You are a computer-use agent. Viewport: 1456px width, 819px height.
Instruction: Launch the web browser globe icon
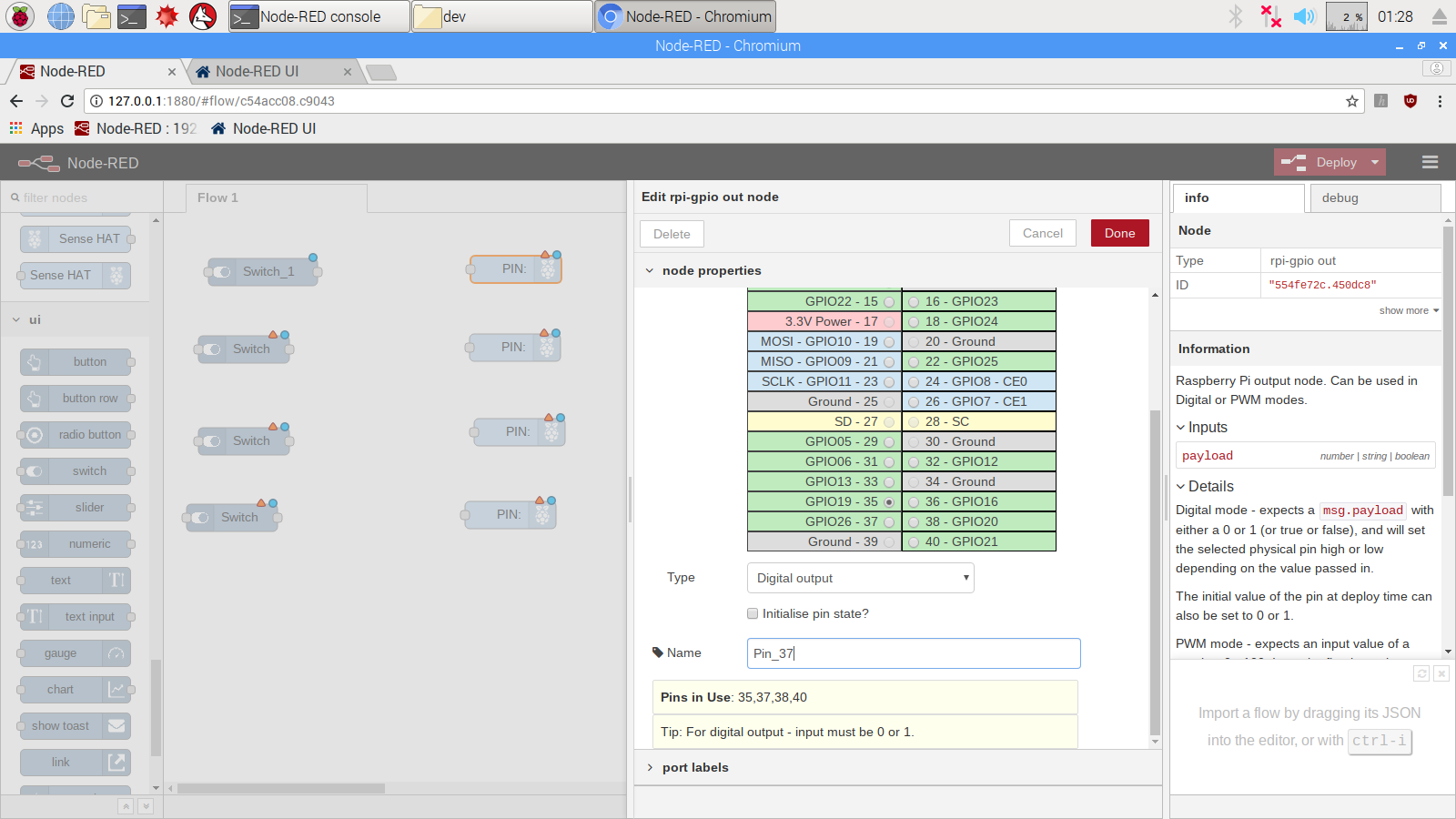point(60,16)
